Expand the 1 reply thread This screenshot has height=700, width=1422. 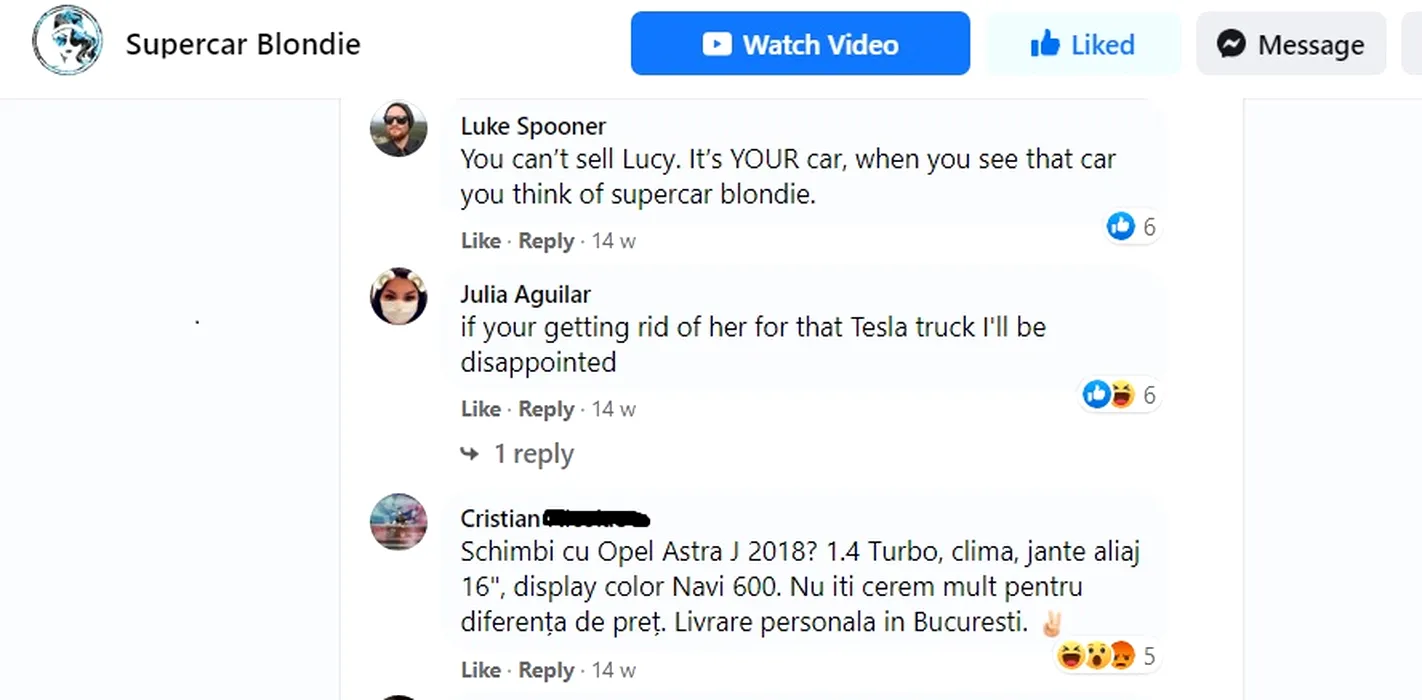pos(517,454)
